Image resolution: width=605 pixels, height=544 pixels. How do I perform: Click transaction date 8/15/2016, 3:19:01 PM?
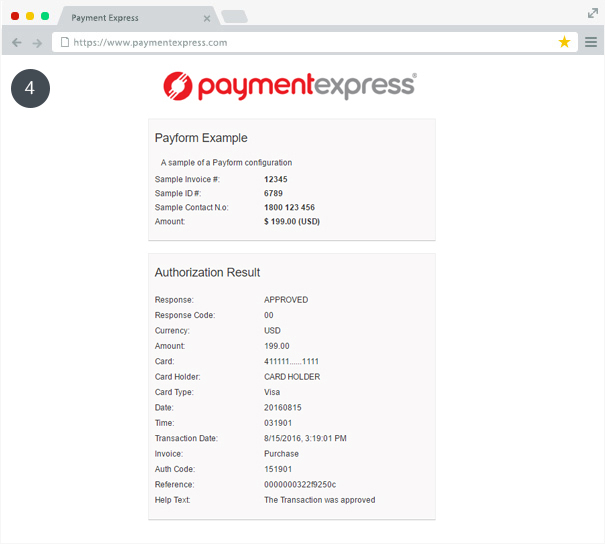tap(305, 439)
